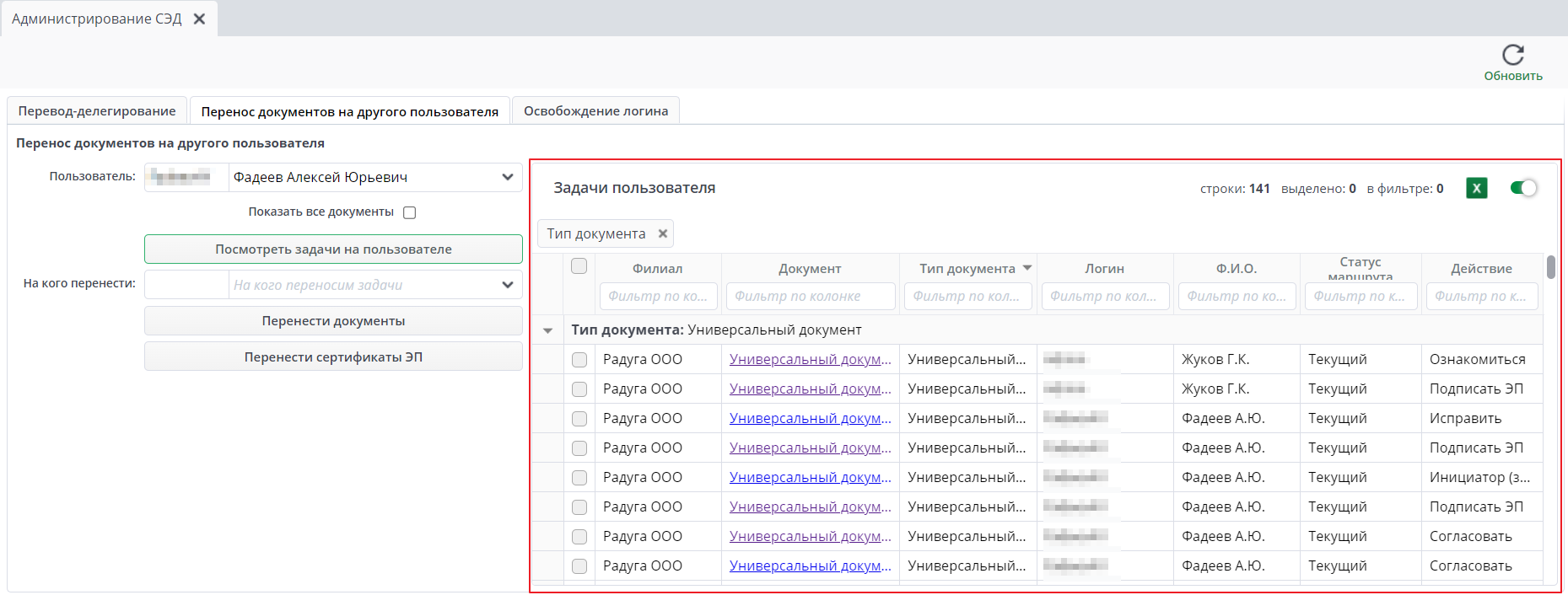Click the table's vertical scrollbar thumb

pos(1550,267)
